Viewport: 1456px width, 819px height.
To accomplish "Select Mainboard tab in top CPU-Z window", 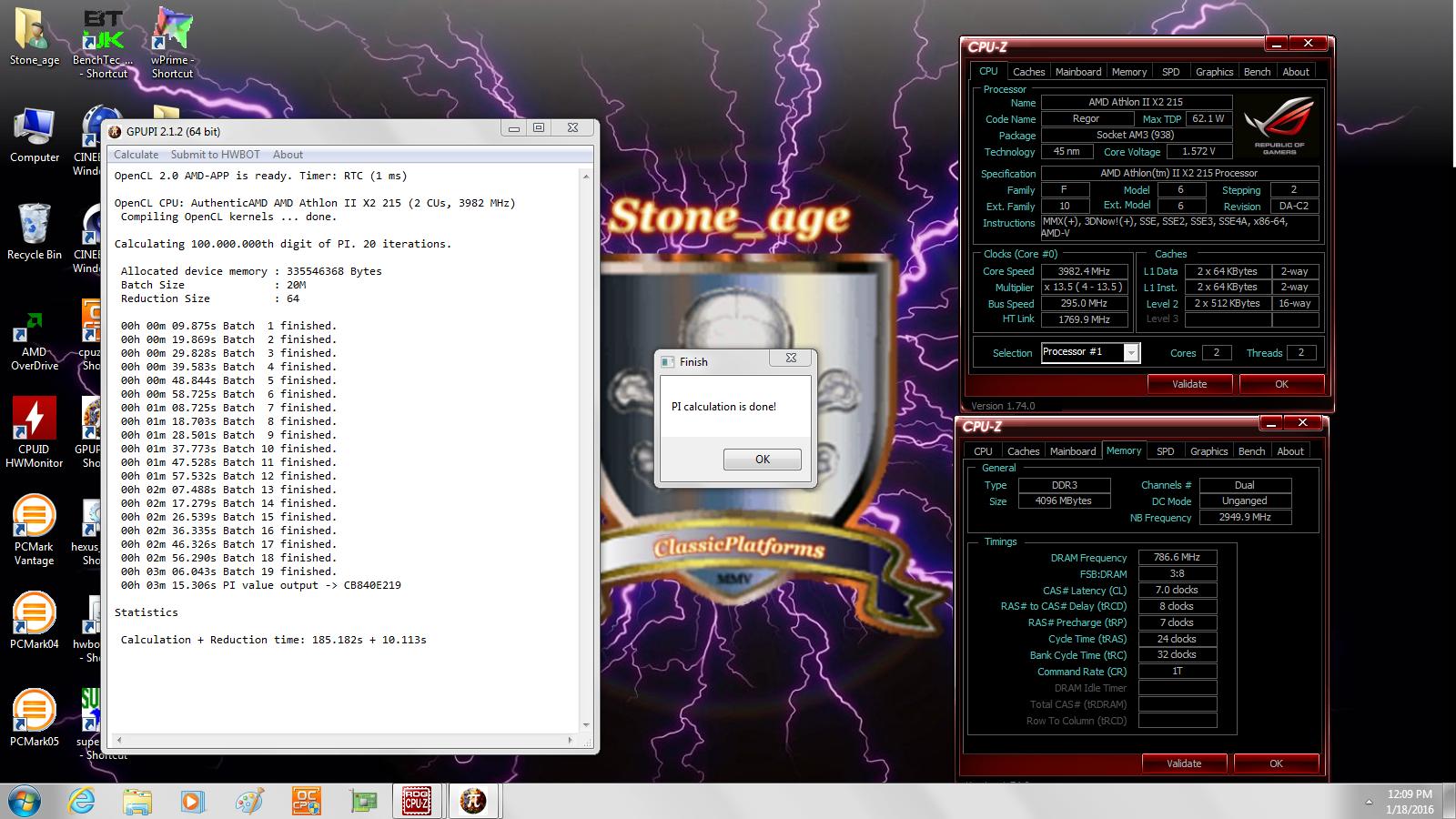I will tap(1078, 72).
